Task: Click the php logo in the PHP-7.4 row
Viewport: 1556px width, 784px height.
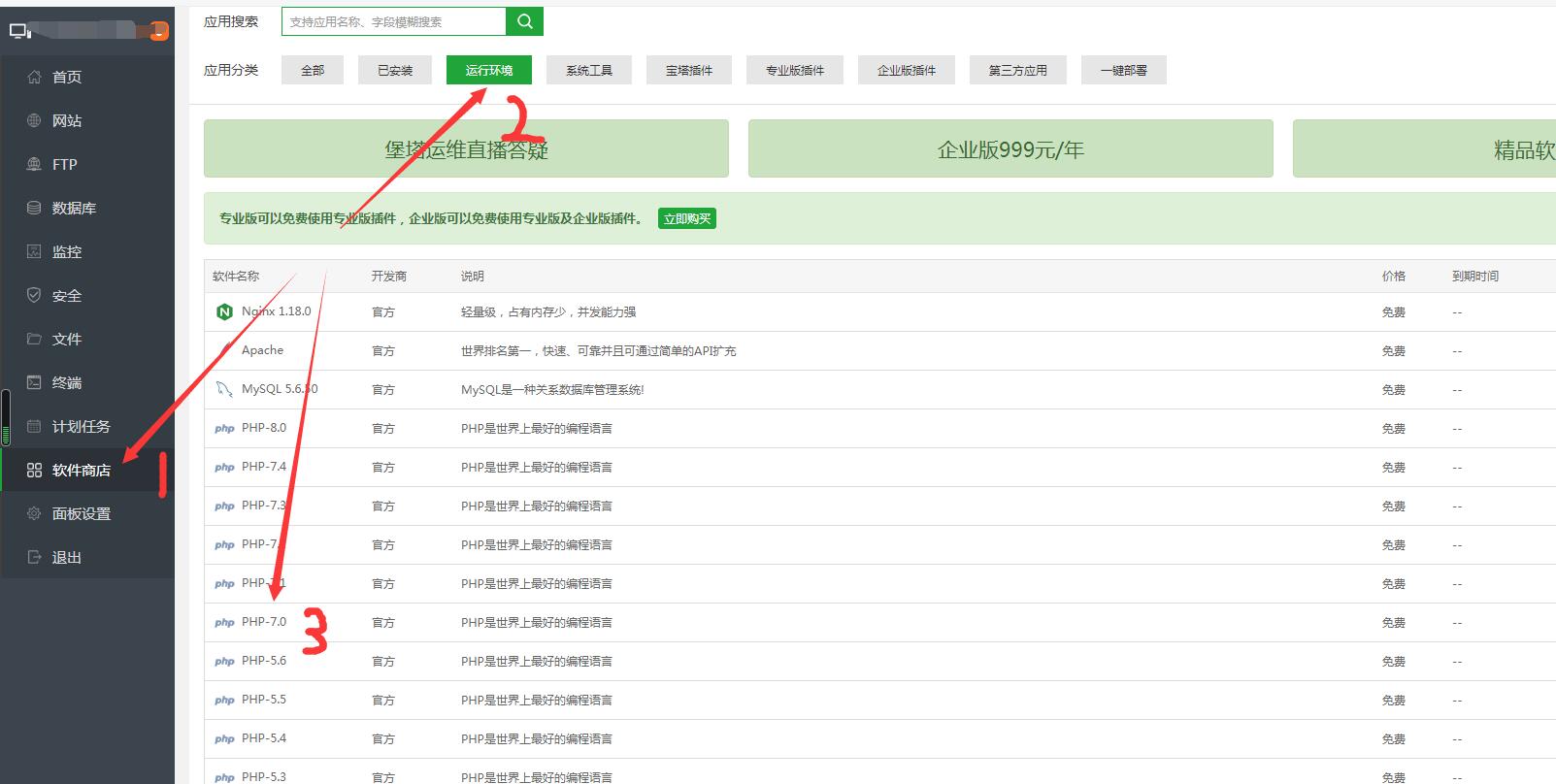Action: point(224,467)
